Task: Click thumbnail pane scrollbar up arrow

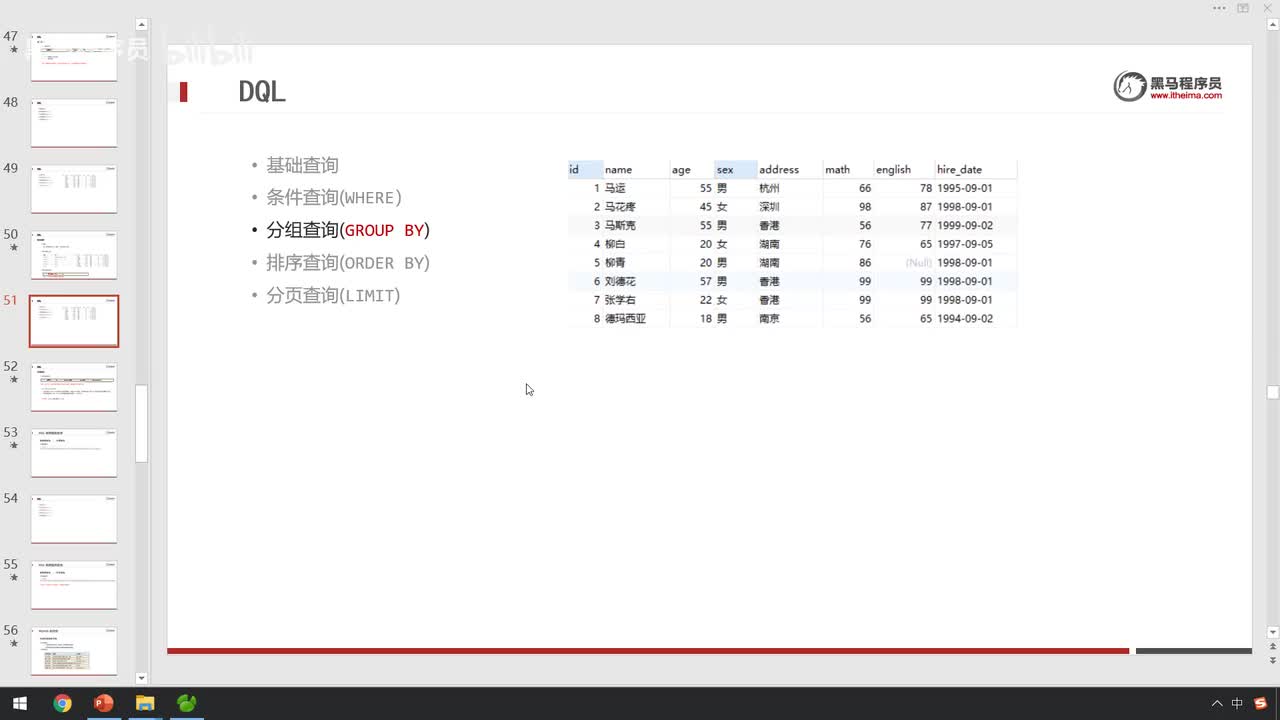Action: 141,25
